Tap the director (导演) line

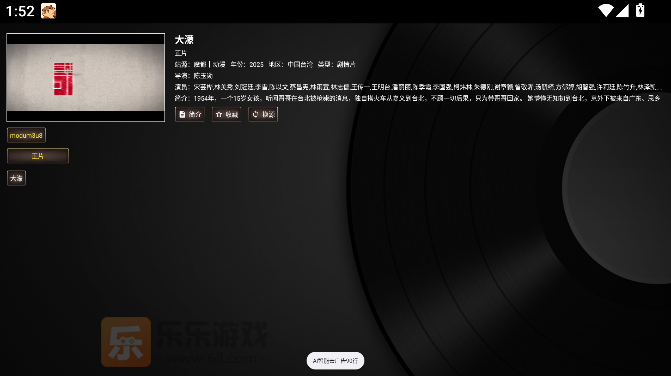[x=193, y=76]
